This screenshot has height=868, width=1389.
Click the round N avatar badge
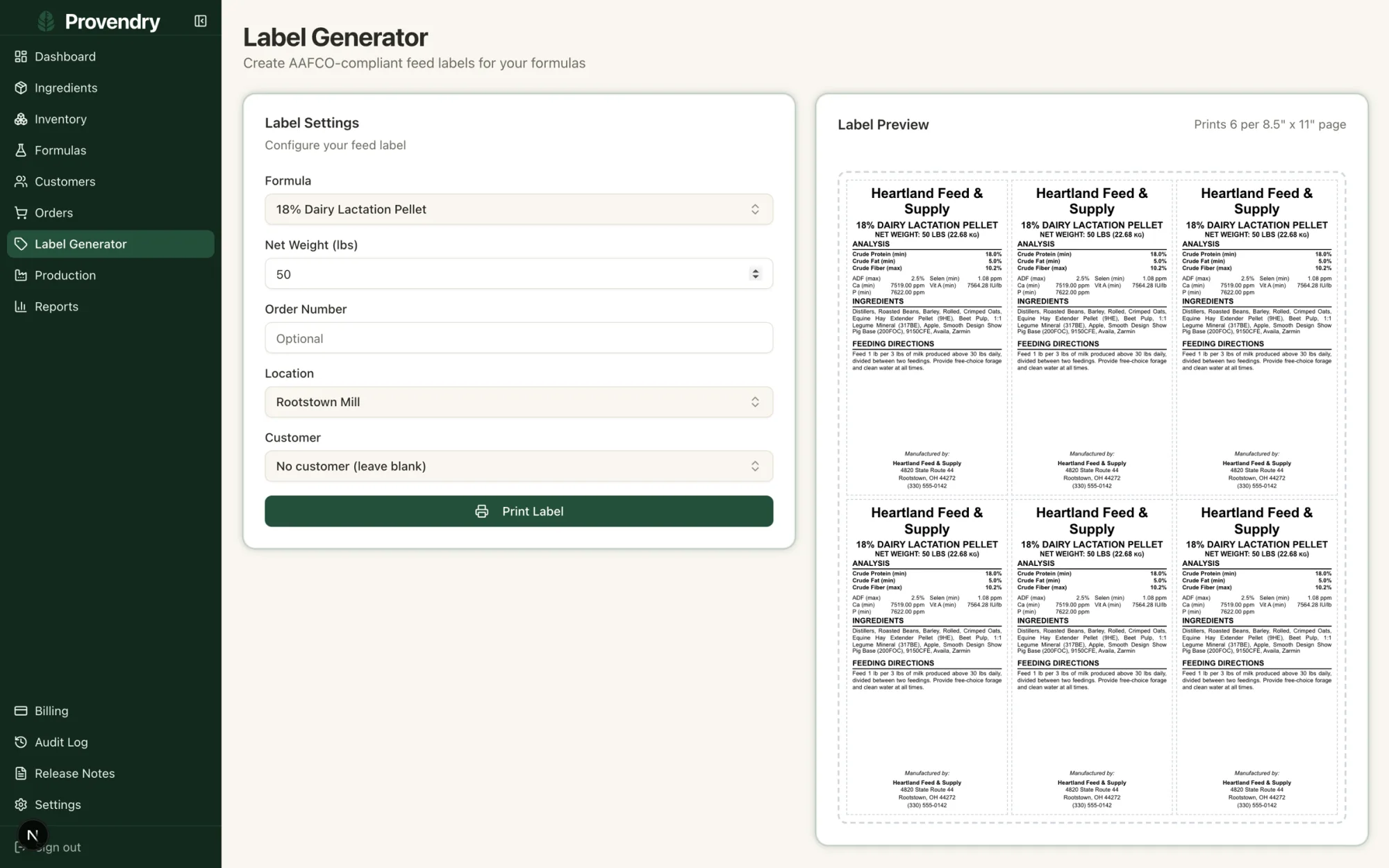(32, 835)
